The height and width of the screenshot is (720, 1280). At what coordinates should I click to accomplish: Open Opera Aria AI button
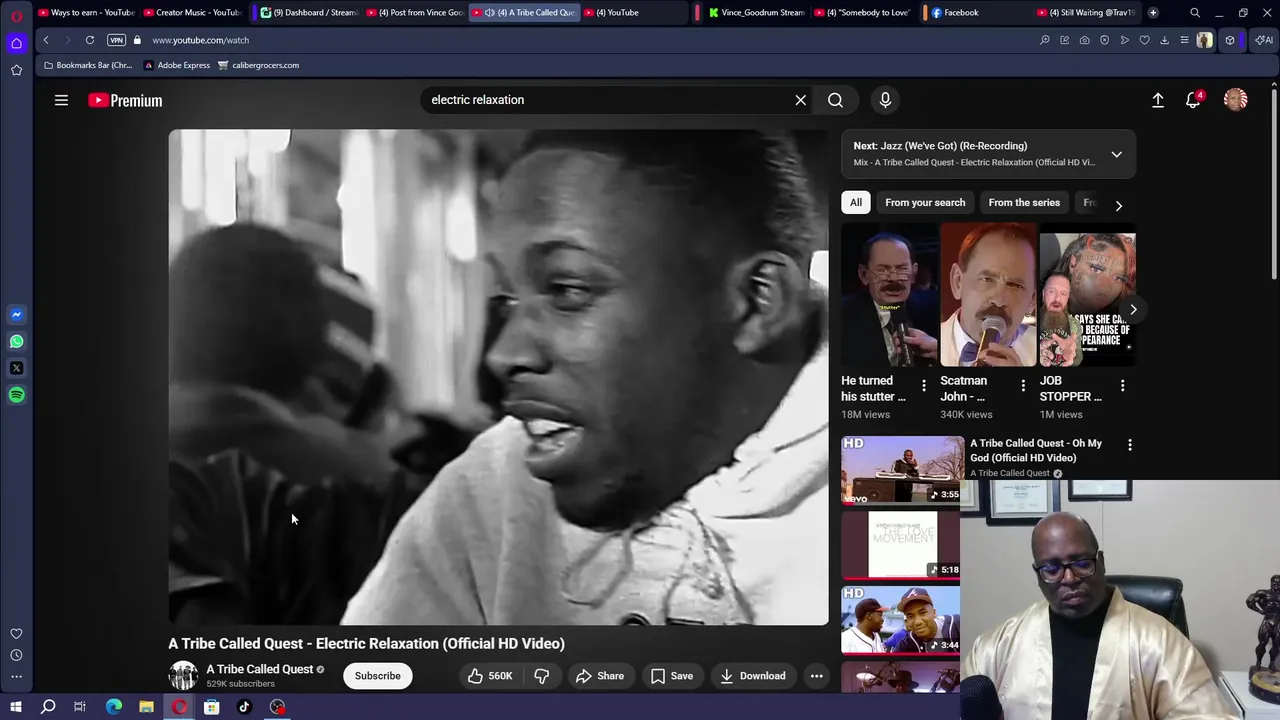tap(1265, 40)
